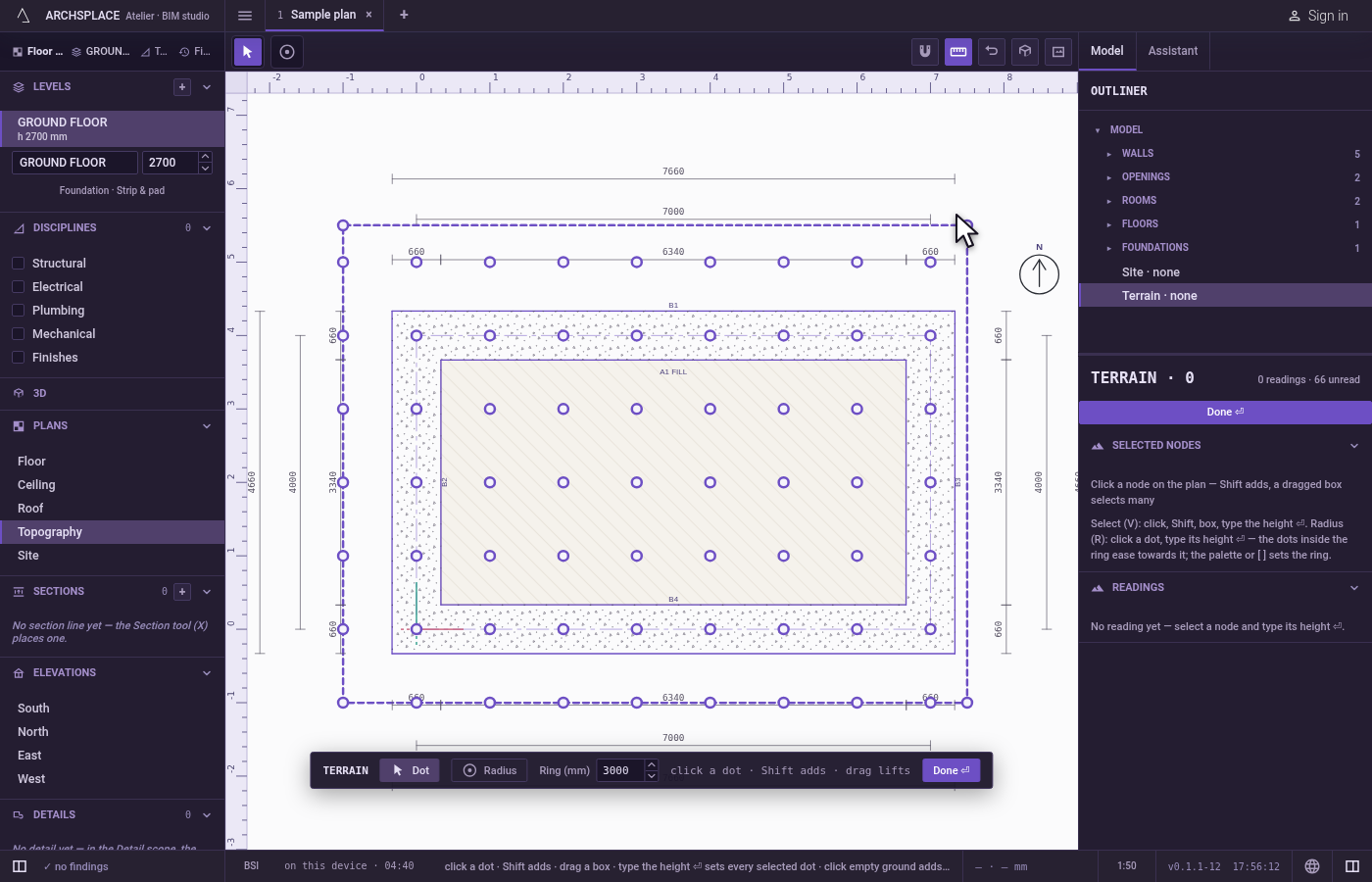Collapse the Selected Nodes panel
The image size is (1372, 882).
coord(1354,446)
